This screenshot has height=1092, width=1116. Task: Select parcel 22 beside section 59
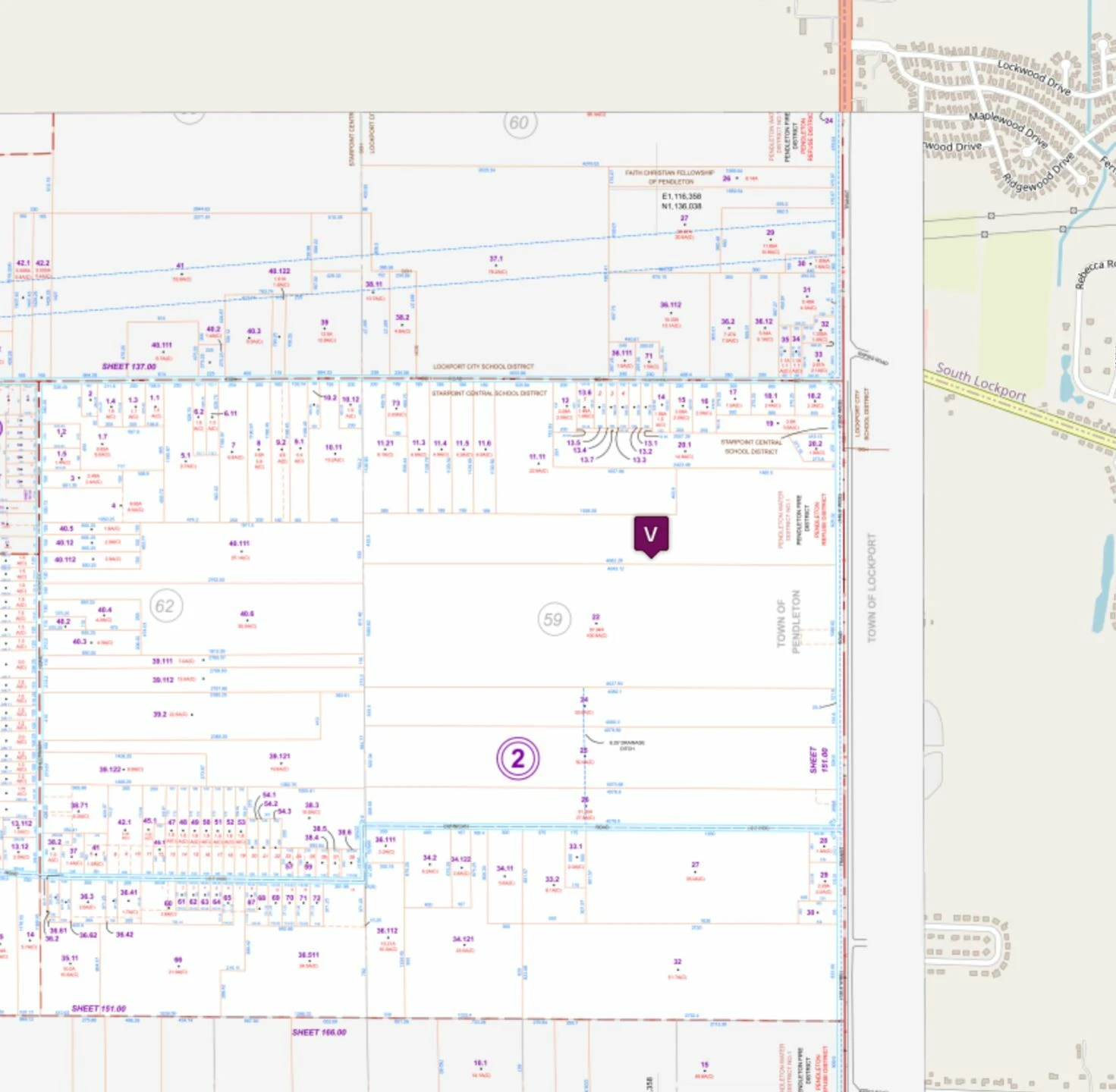[x=596, y=617]
